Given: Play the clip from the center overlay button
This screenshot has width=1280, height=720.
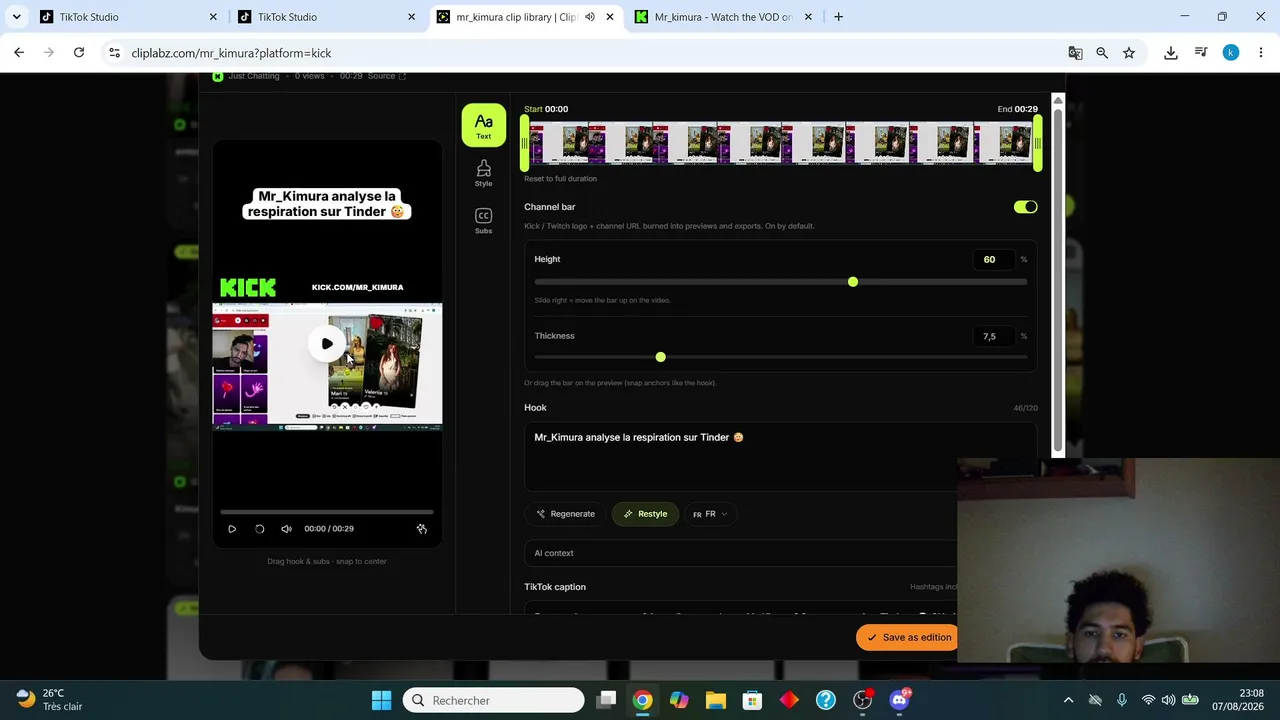Looking at the screenshot, I should 327,344.
